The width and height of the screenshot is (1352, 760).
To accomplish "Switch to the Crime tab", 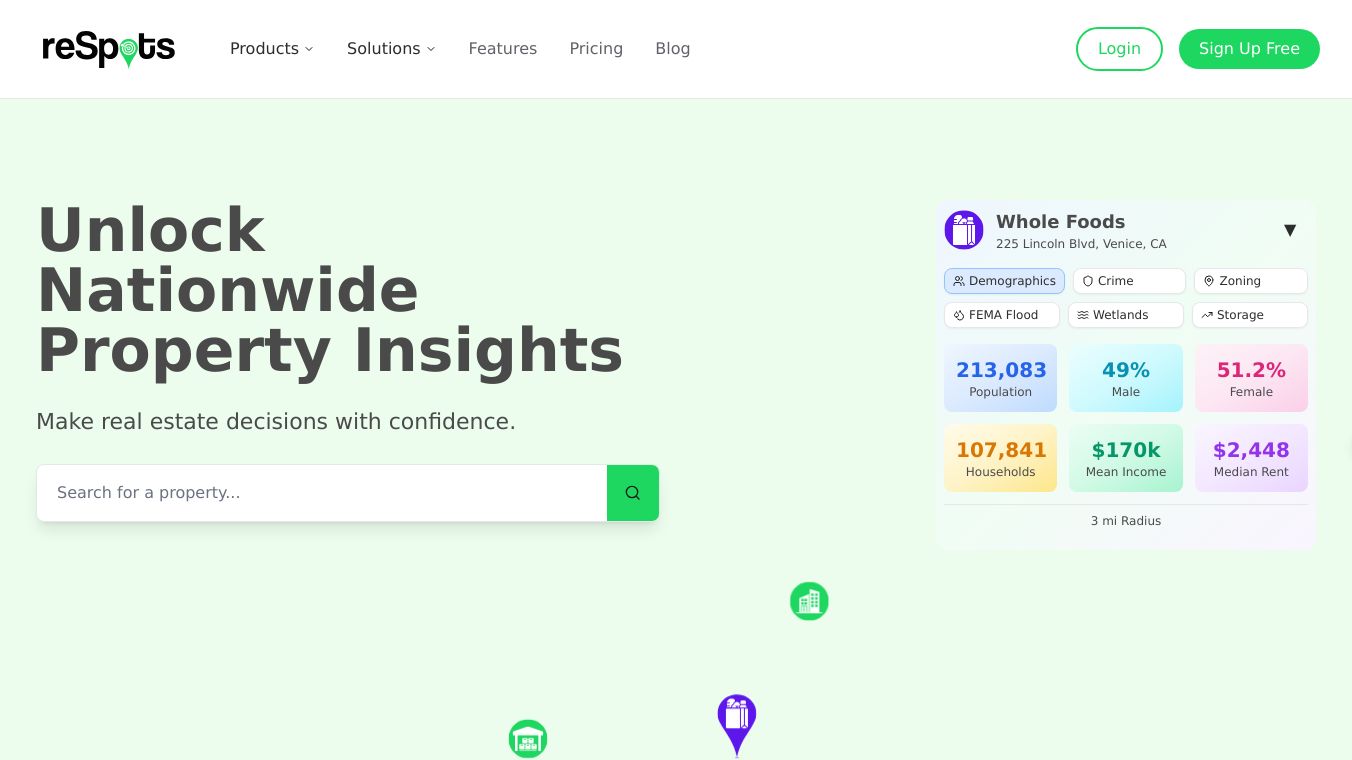I will [x=1129, y=281].
